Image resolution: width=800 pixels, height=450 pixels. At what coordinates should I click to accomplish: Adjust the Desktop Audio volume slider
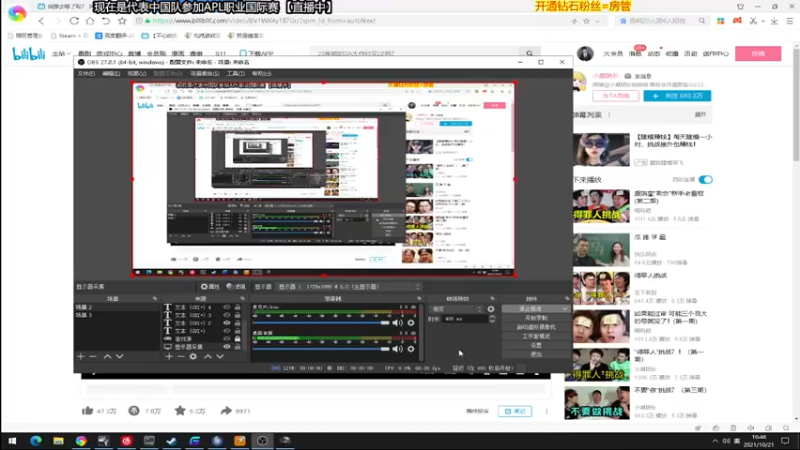tap(321, 349)
